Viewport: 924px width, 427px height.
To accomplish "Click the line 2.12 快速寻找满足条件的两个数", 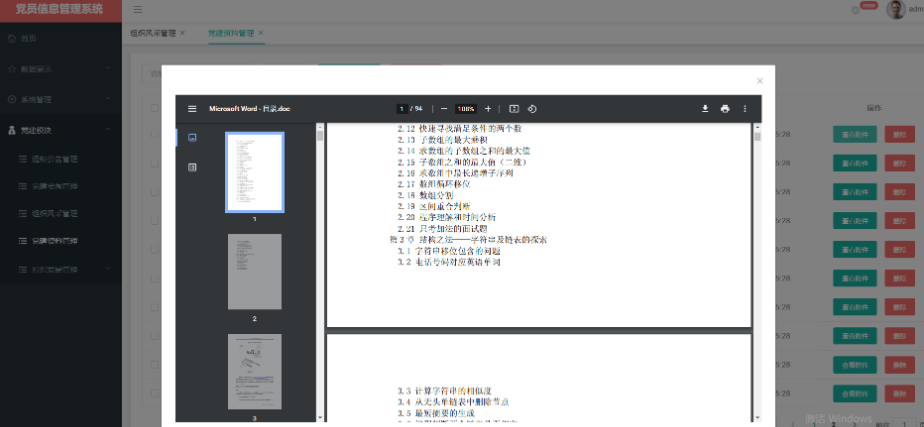I will click(x=459, y=128).
